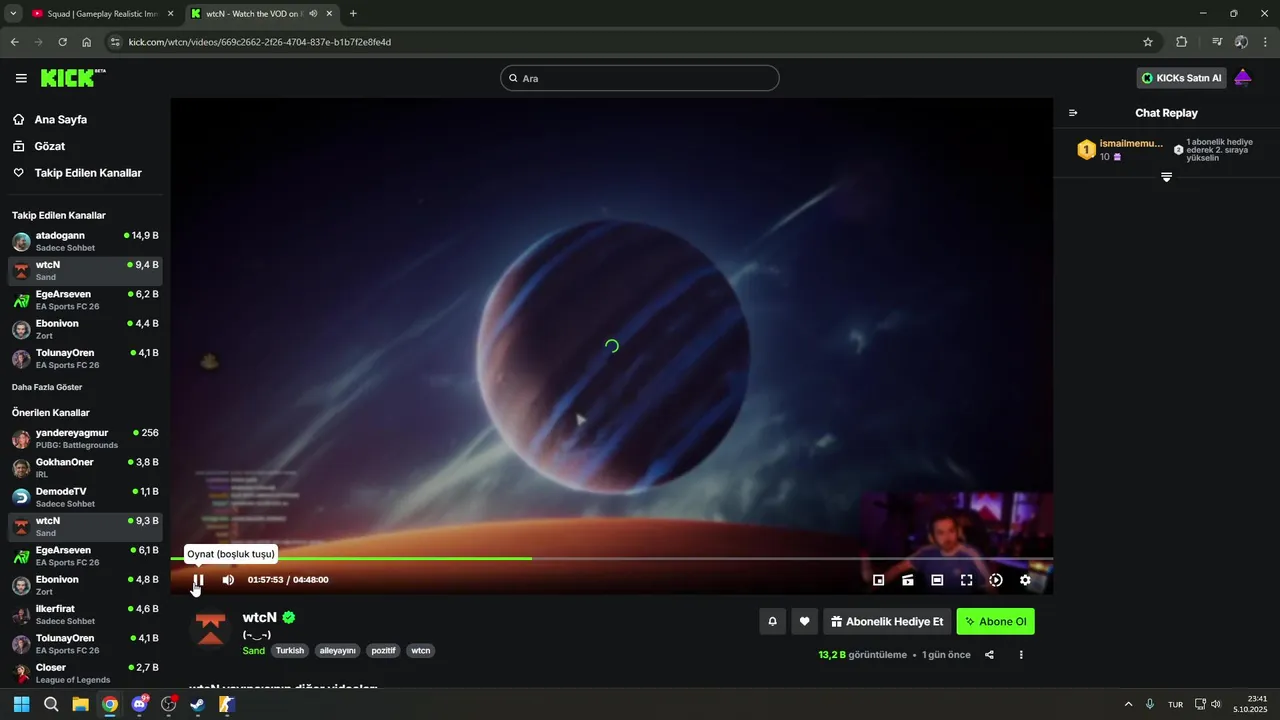Share the video

(x=989, y=655)
